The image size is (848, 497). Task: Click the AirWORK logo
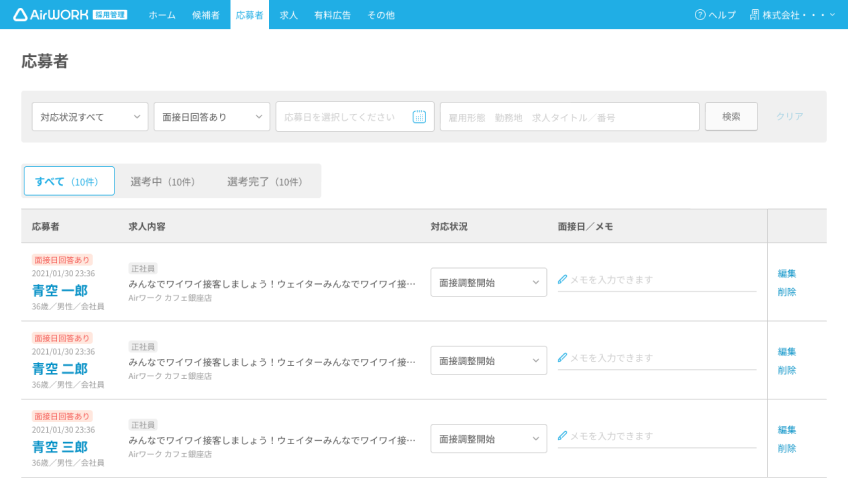70,15
